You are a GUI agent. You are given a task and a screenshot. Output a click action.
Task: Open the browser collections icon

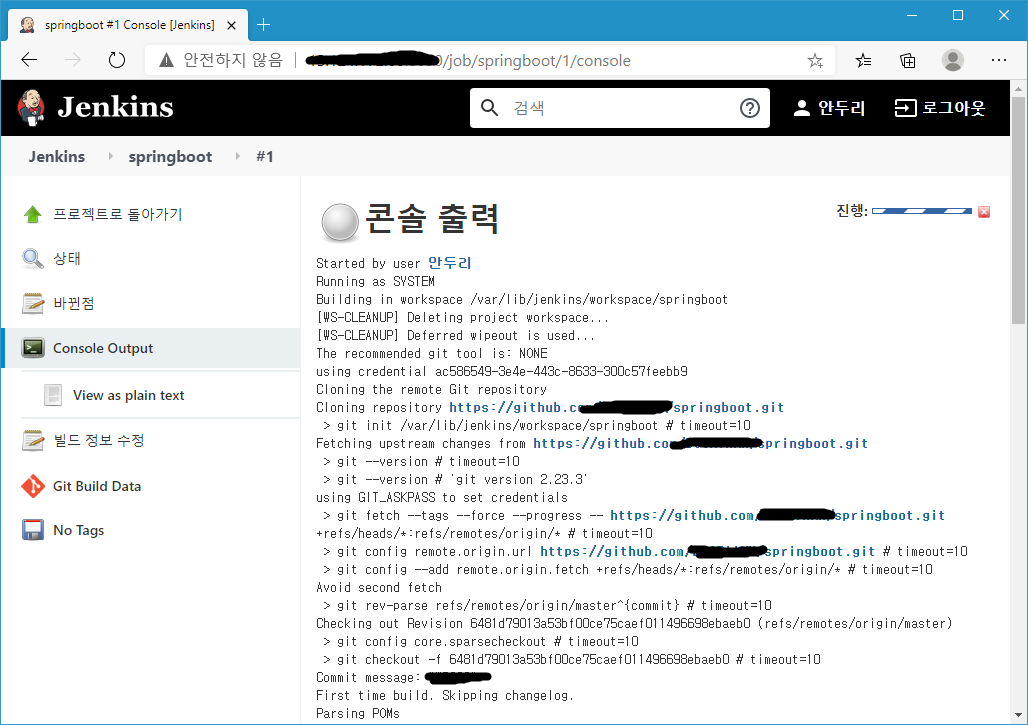tap(908, 61)
